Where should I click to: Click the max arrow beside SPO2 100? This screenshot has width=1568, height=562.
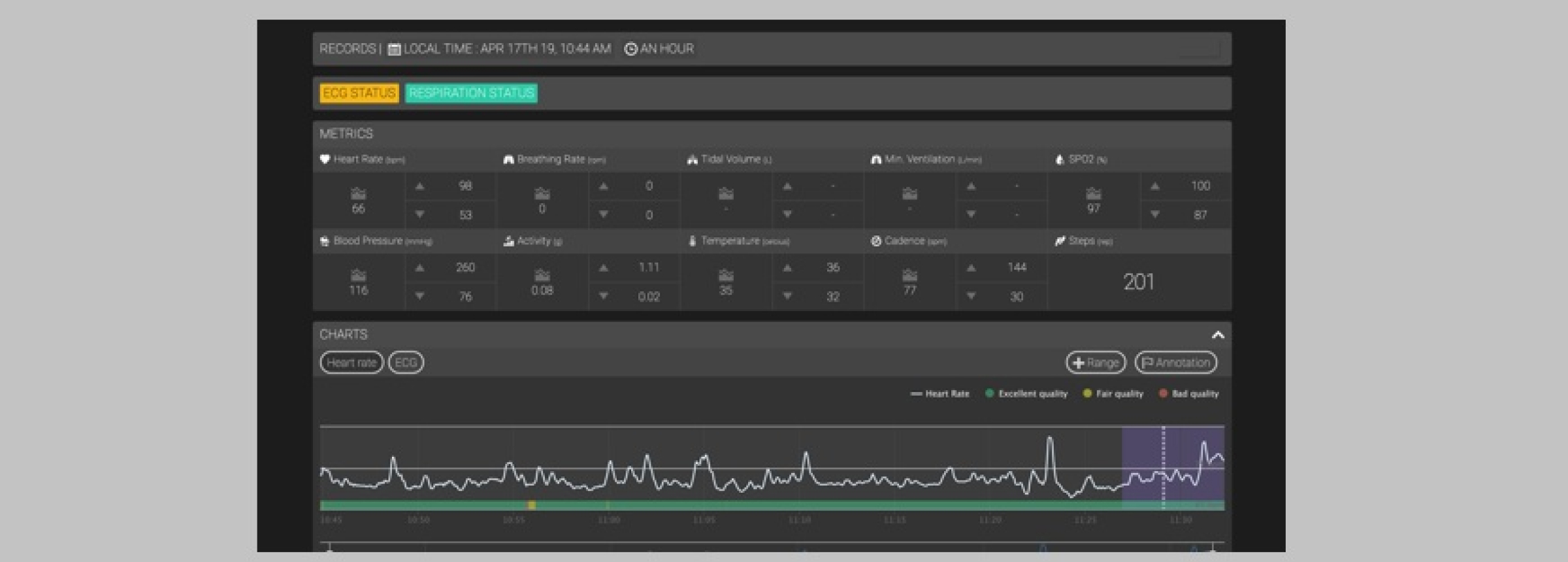coord(1155,186)
